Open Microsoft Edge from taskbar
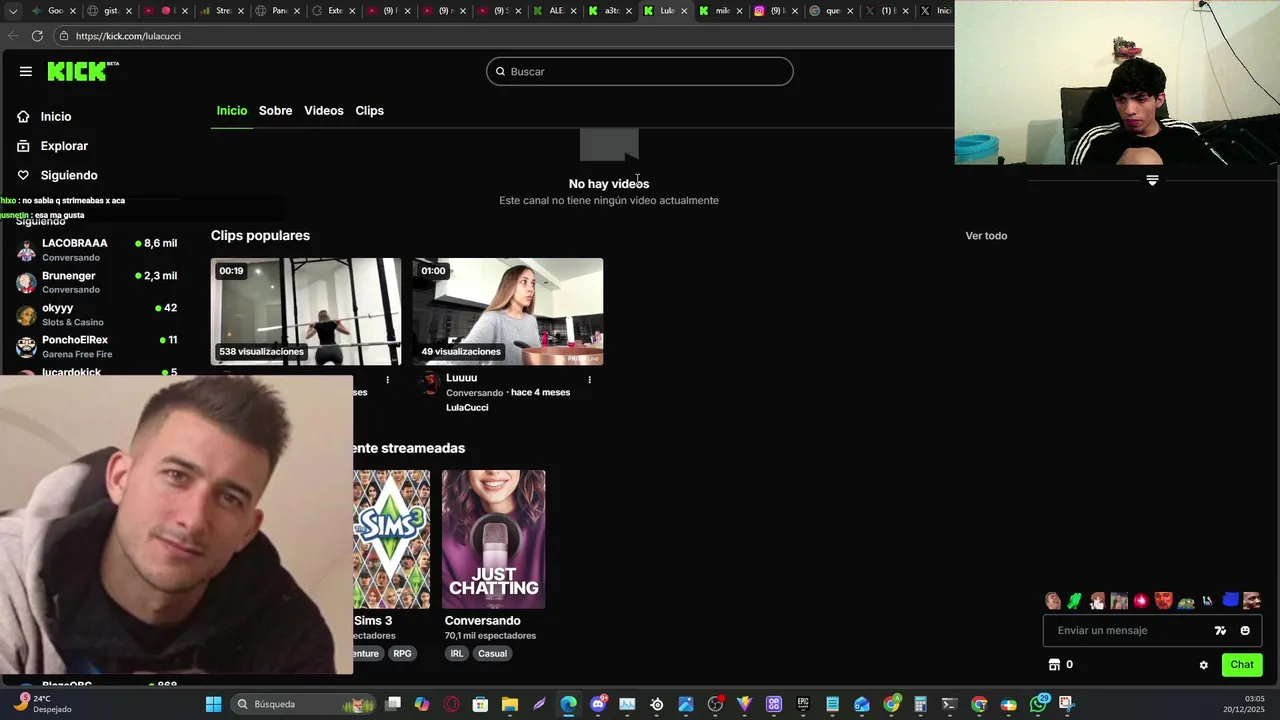The height and width of the screenshot is (720, 1280). pyautogui.click(x=568, y=704)
